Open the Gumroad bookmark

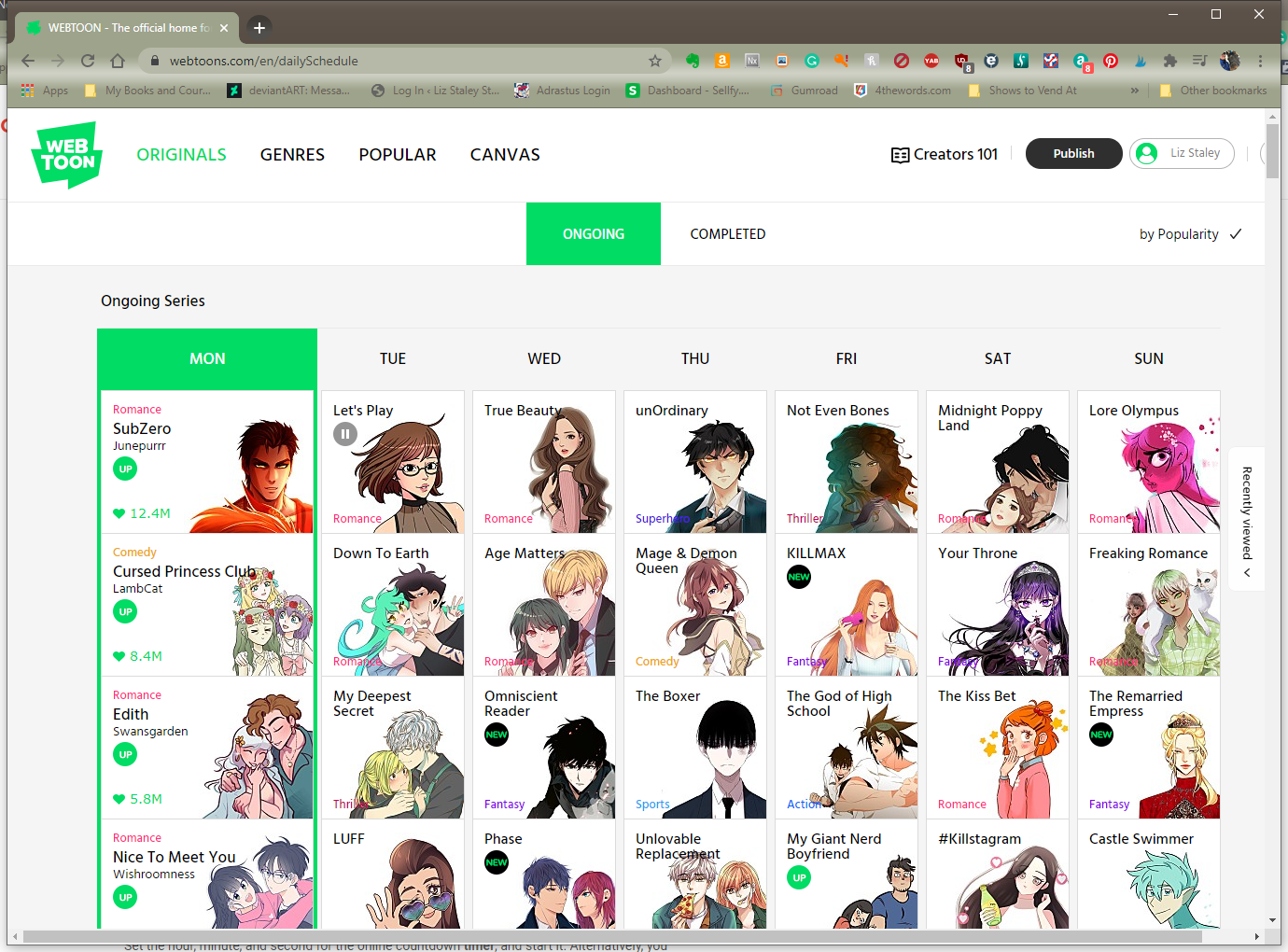pos(805,91)
